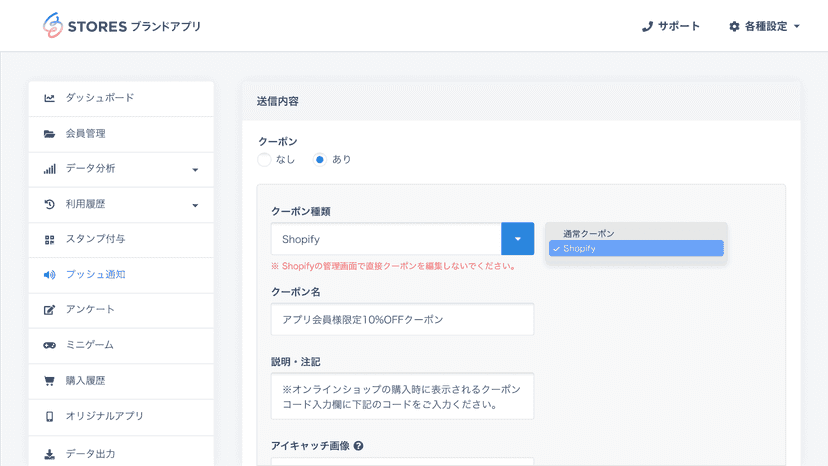Choose the checked Shopify option in list
This screenshot has width=828, height=466.
636,248
